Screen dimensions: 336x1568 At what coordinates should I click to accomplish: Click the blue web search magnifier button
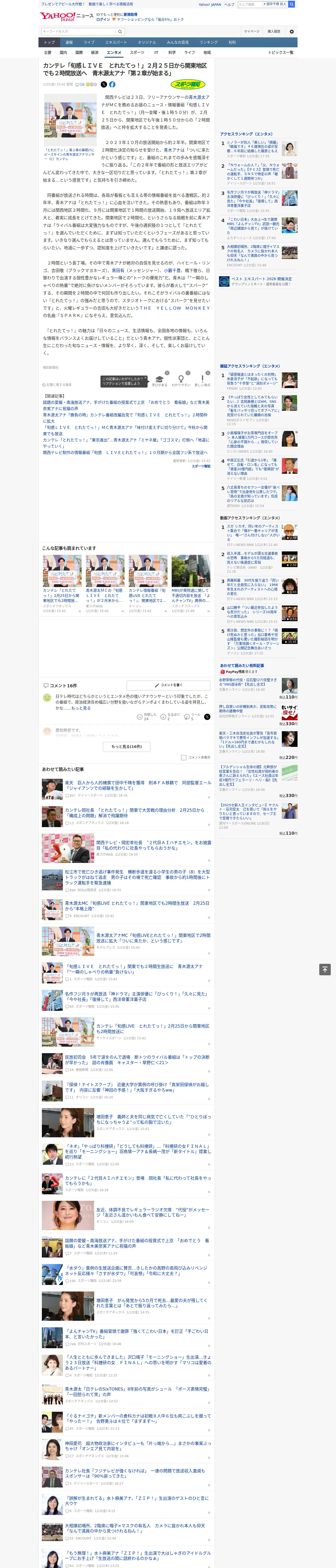point(292,4)
